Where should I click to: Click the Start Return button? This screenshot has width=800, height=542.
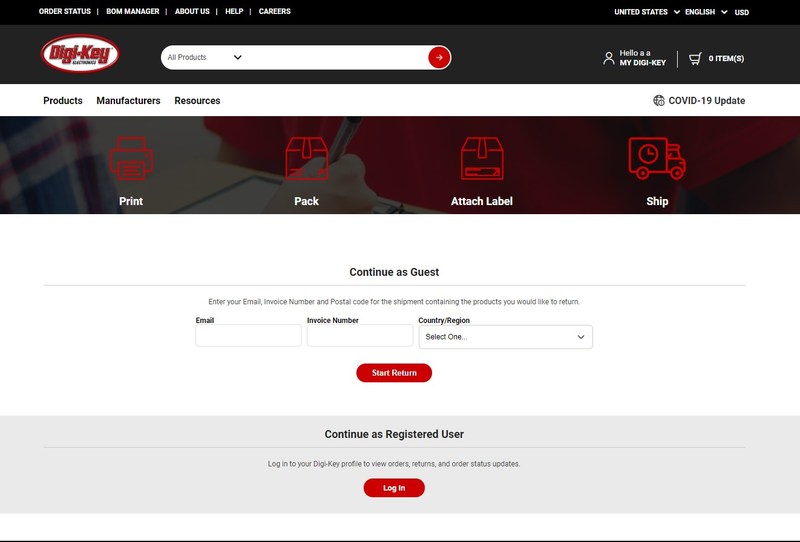pyautogui.click(x=394, y=373)
